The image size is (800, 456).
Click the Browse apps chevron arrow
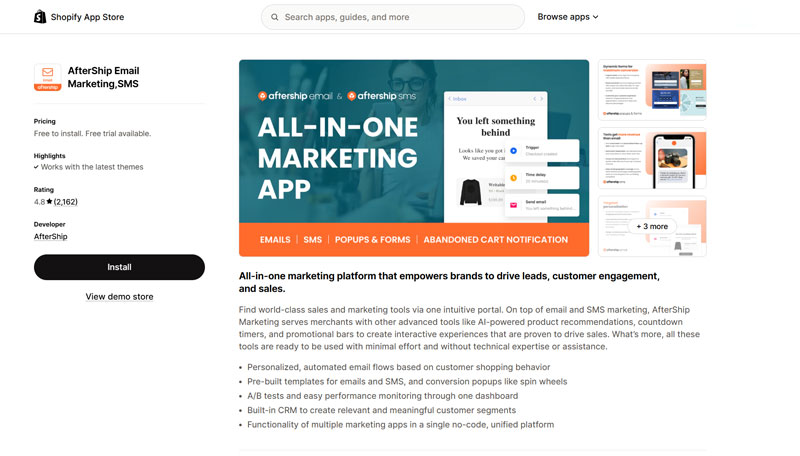click(595, 17)
